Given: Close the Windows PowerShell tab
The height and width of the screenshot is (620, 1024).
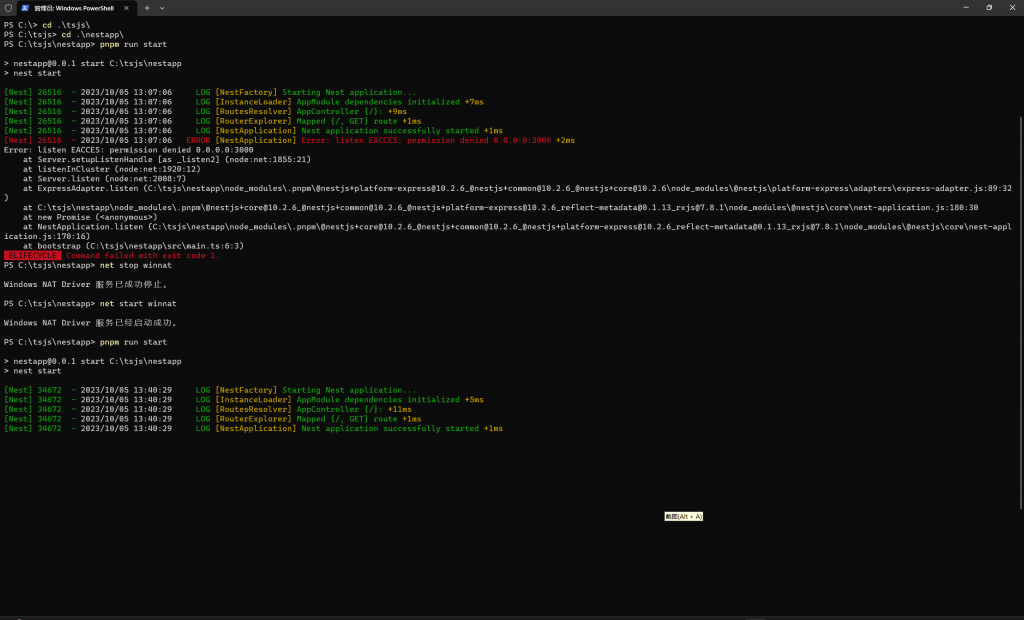Looking at the screenshot, I should point(127,7).
